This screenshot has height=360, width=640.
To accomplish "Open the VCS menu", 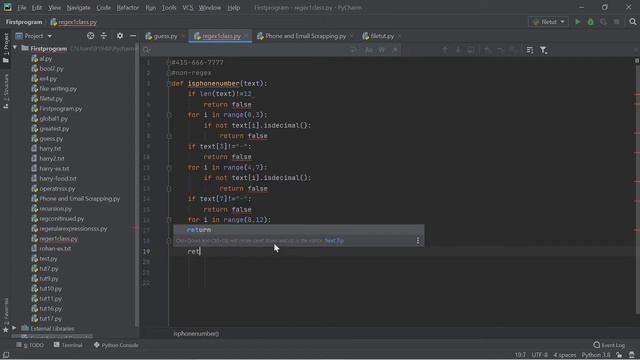I will click(x=187, y=7).
